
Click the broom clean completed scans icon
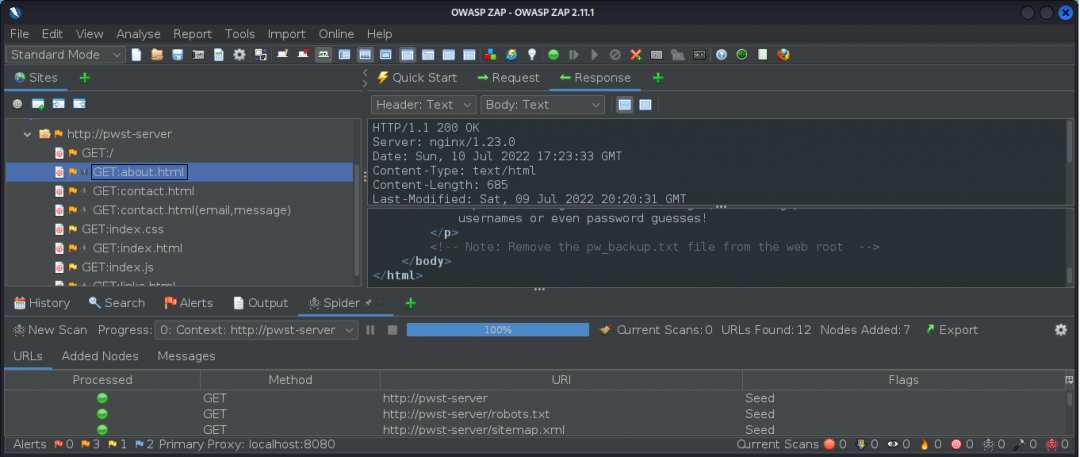(605, 330)
